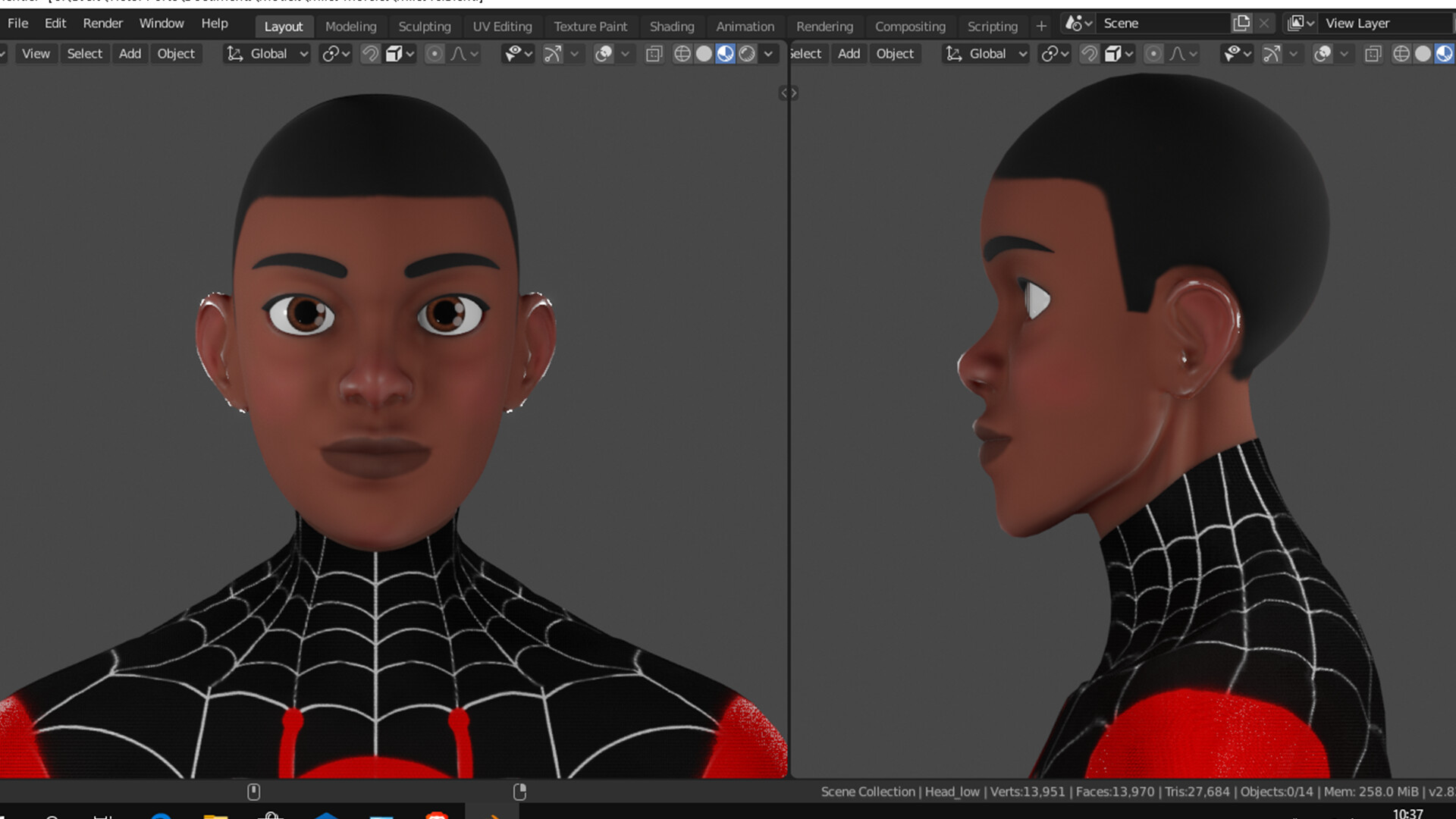Click the + button to add a workspace
This screenshot has height=819, width=1456.
1041,25
